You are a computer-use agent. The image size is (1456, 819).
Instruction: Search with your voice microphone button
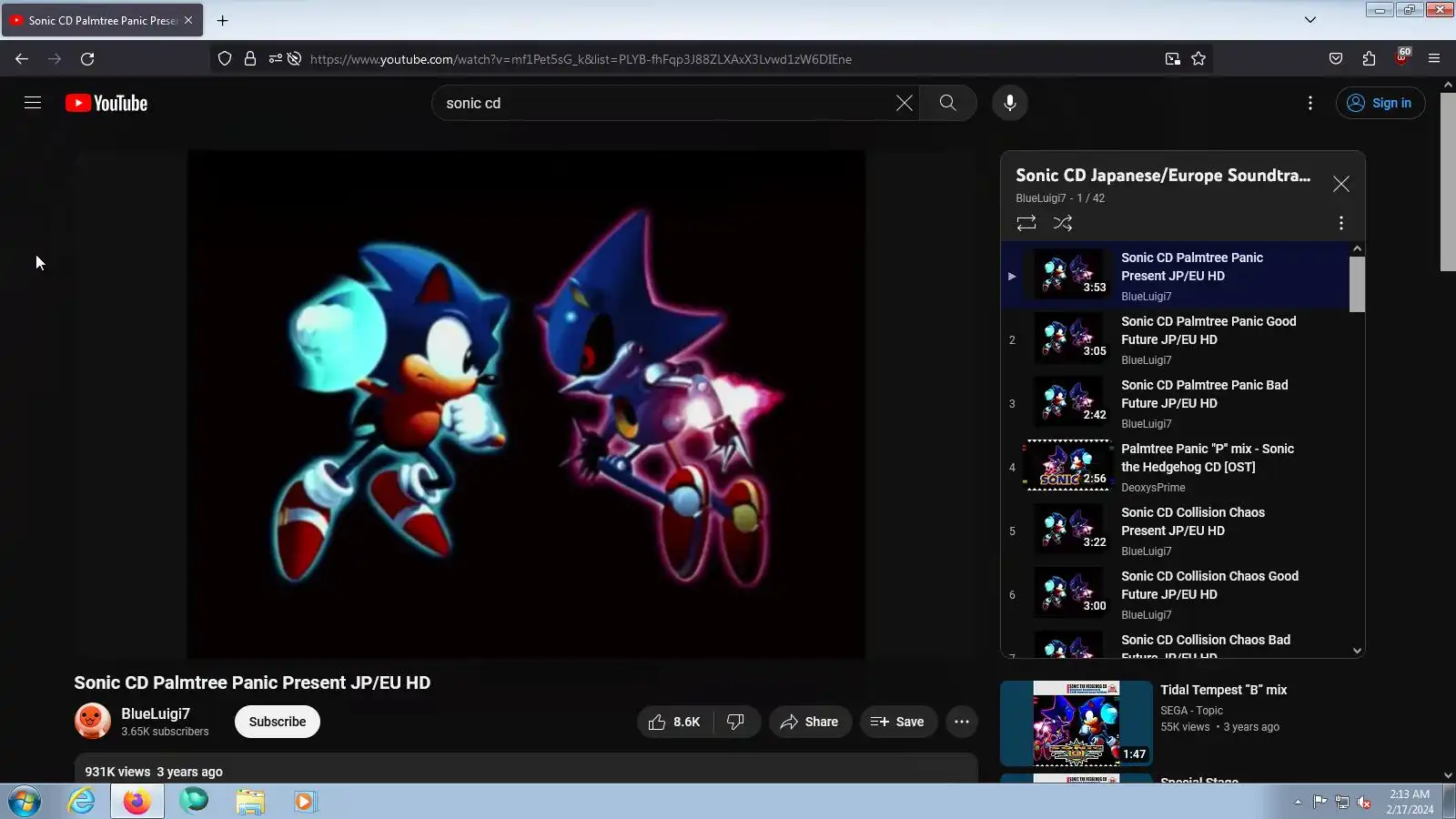click(1009, 103)
